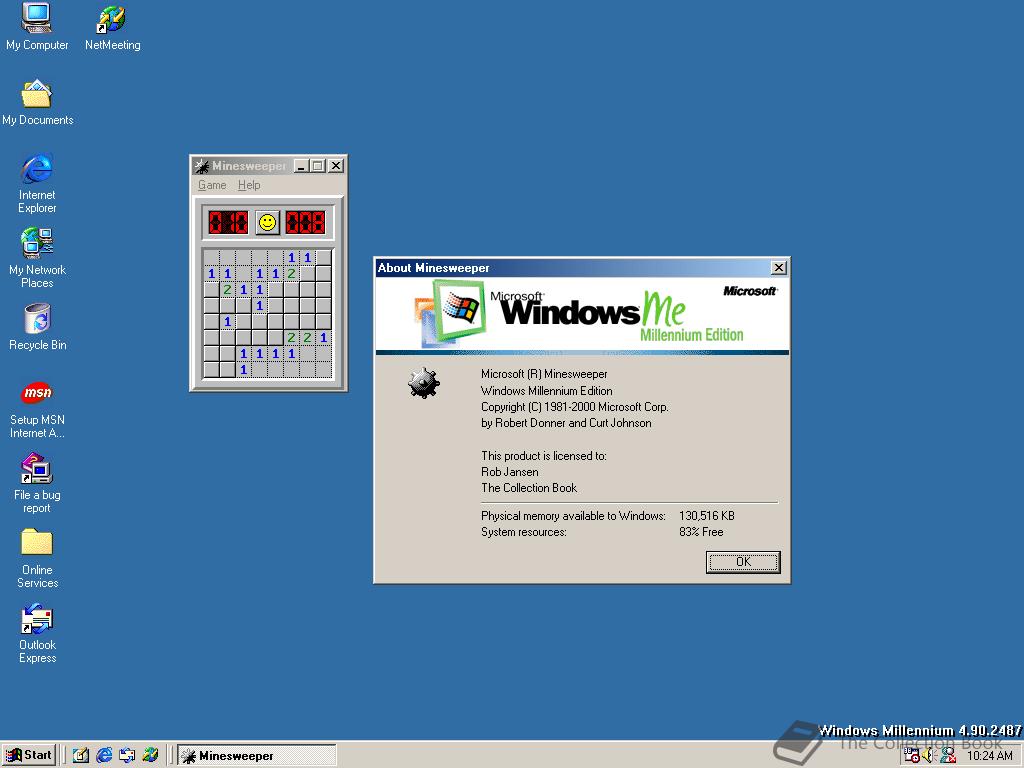Click the Minesweeper taskbar button
This screenshot has height=768, width=1024.
click(x=257, y=756)
